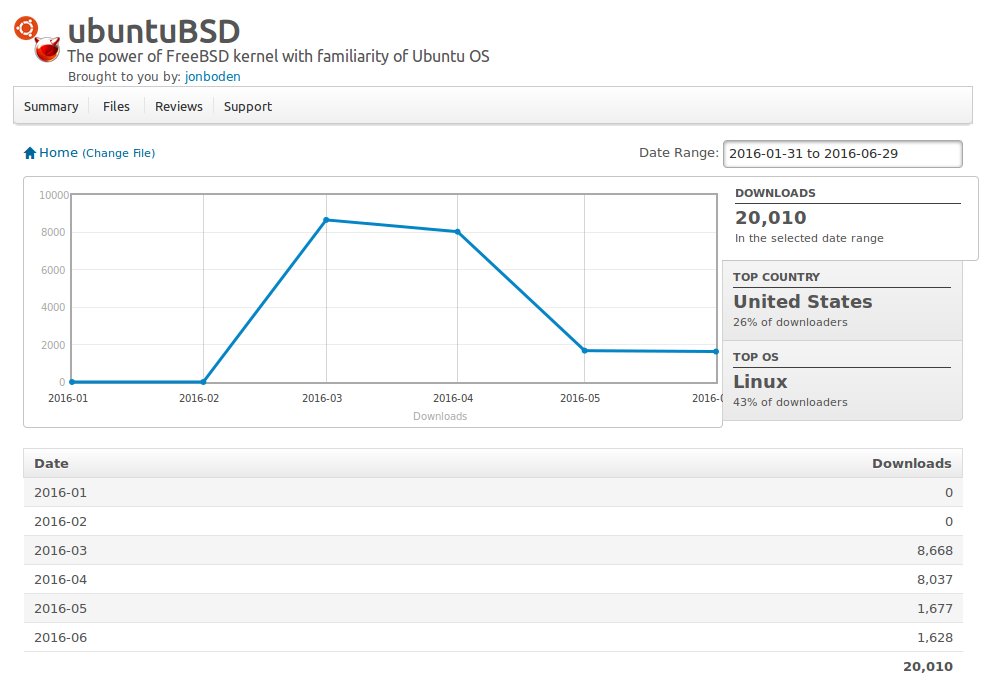The image size is (991, 688).
Task: Click the ubuntuBSD project logo icon
Action: [x=37, y=40]
